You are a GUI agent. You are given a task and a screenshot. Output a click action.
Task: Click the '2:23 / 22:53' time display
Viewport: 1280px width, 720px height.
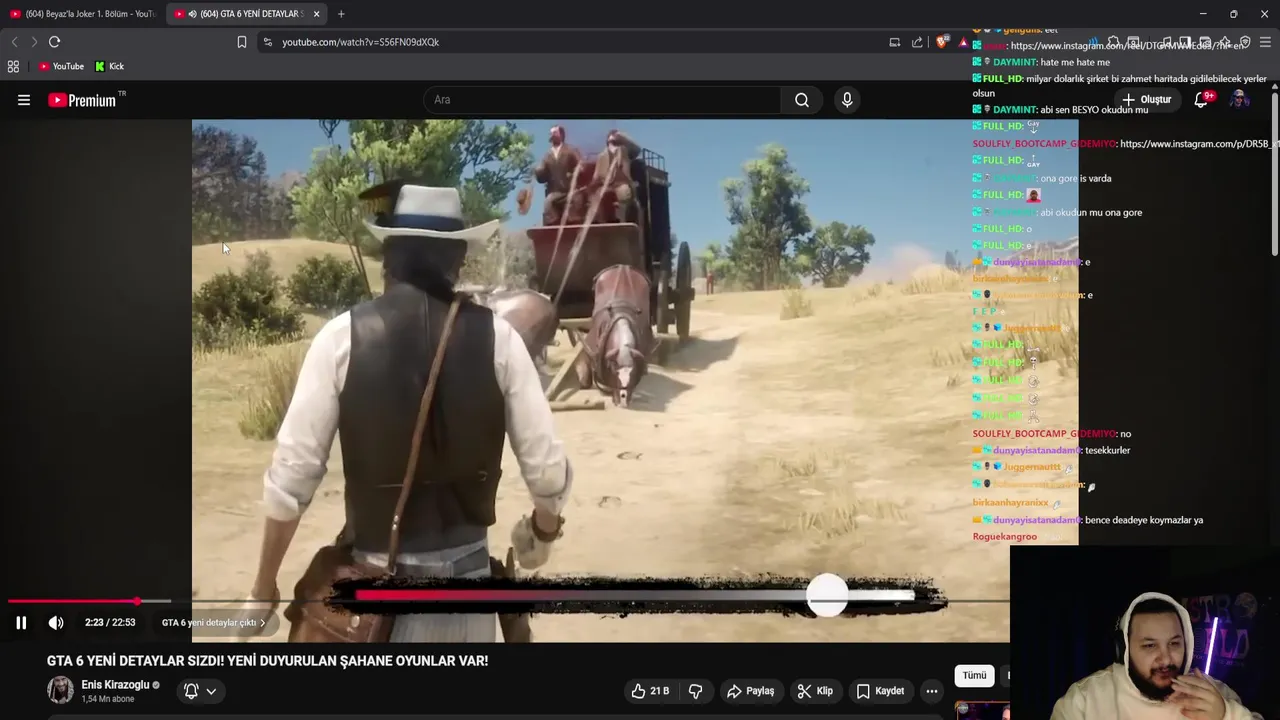(110, 623)
